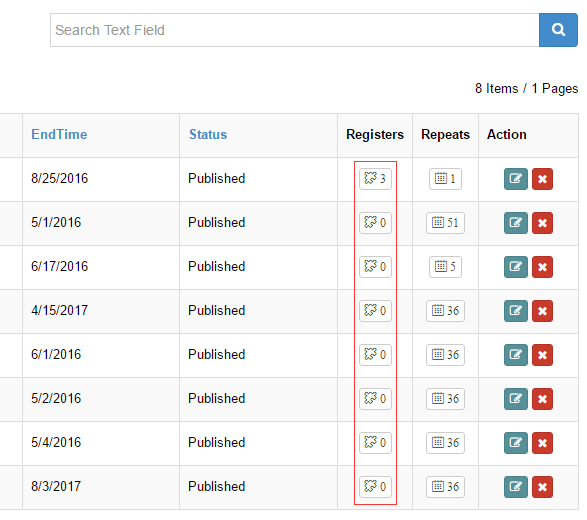
Task: Delete the row ending 6/17/2016
Action: 542,267
